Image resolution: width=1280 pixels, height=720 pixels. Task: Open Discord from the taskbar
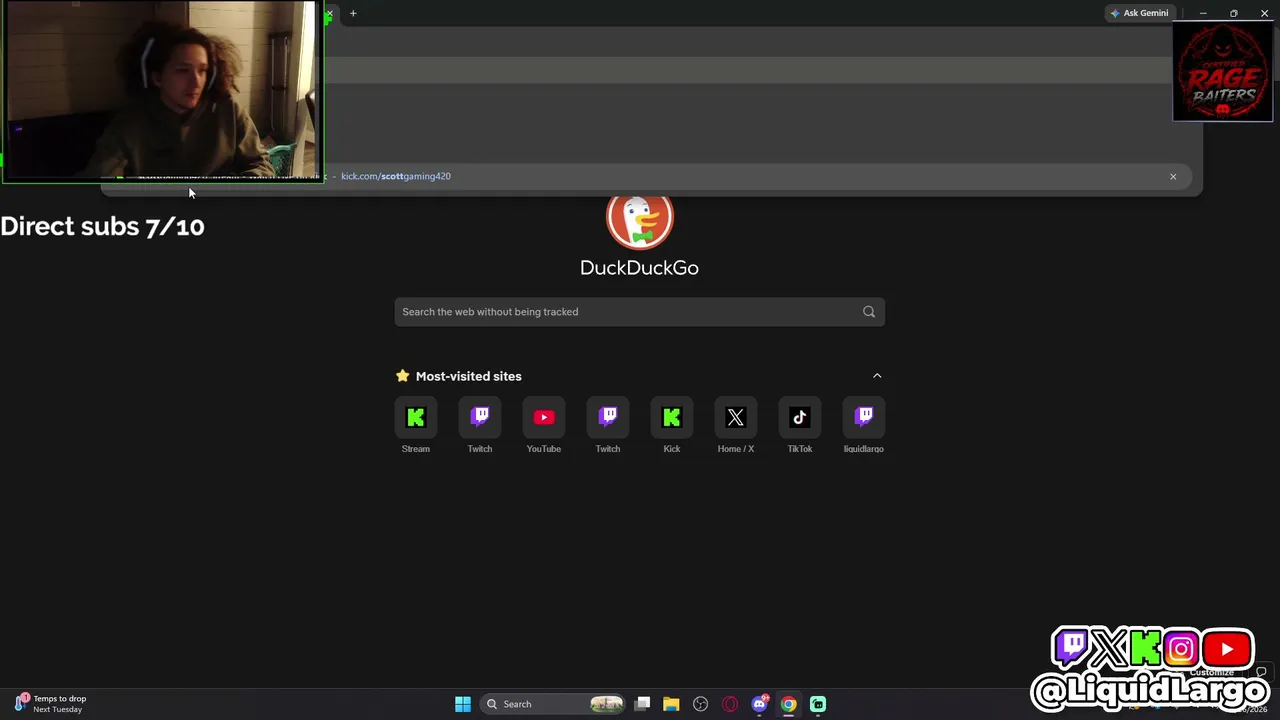760,704
